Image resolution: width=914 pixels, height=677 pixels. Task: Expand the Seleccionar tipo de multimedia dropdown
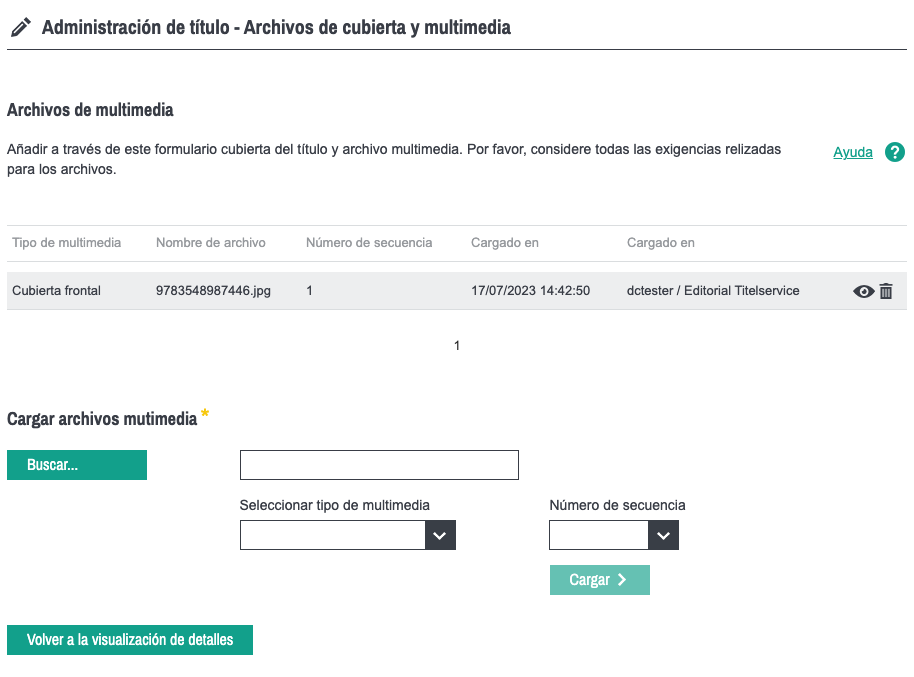point(347,535)
